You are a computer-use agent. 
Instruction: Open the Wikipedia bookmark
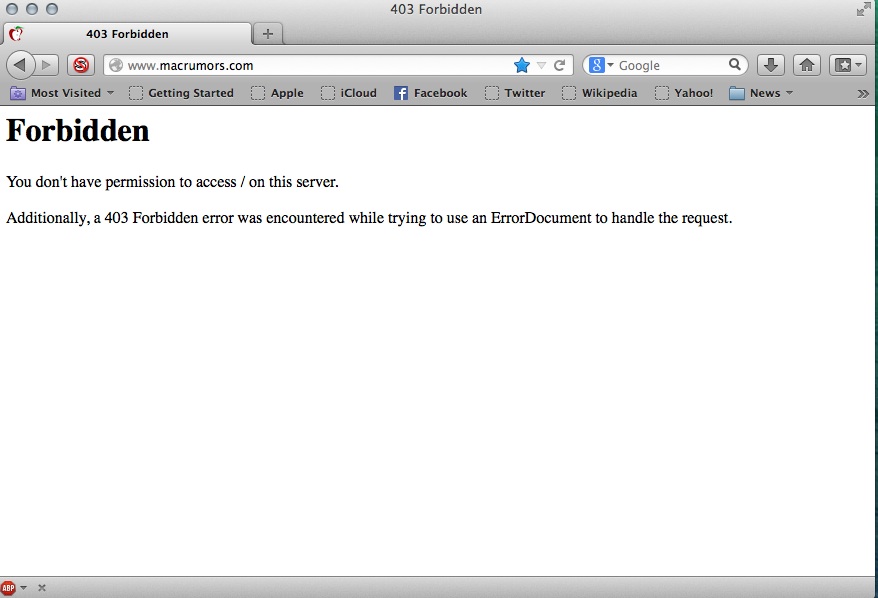600,93
